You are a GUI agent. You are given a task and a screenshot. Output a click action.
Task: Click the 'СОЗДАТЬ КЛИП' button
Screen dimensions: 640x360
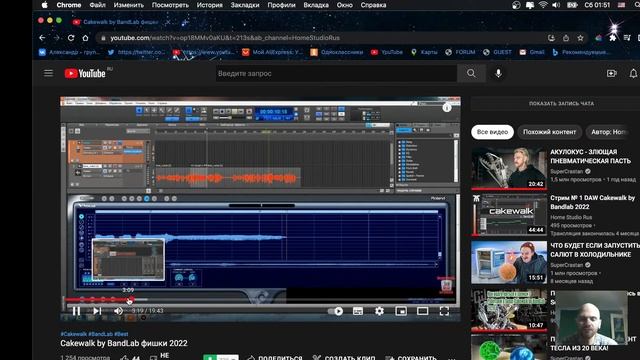point(344,358)
